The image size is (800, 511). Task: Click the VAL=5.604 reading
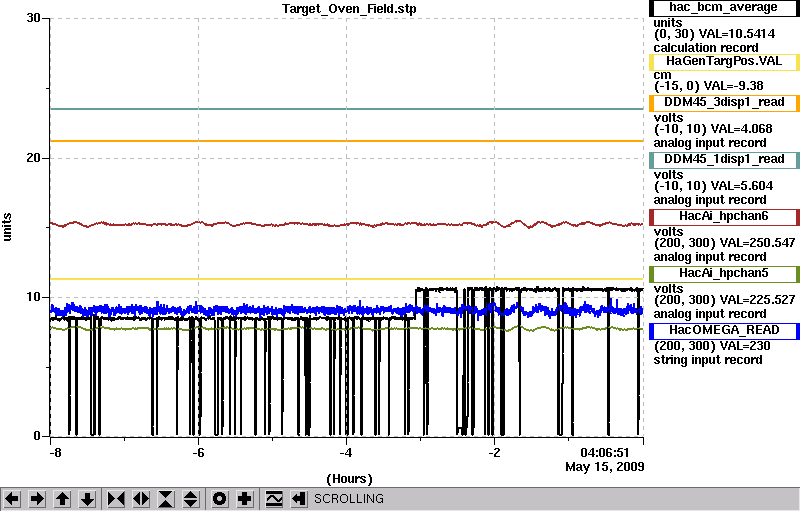click(x=742, y=186)
